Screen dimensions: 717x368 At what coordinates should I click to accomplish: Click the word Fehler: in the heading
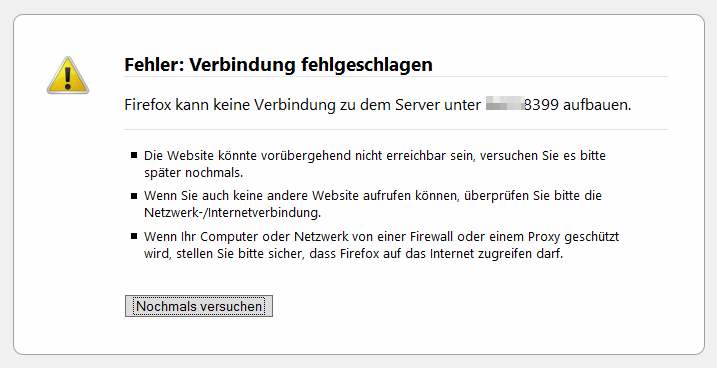[154, 64]
